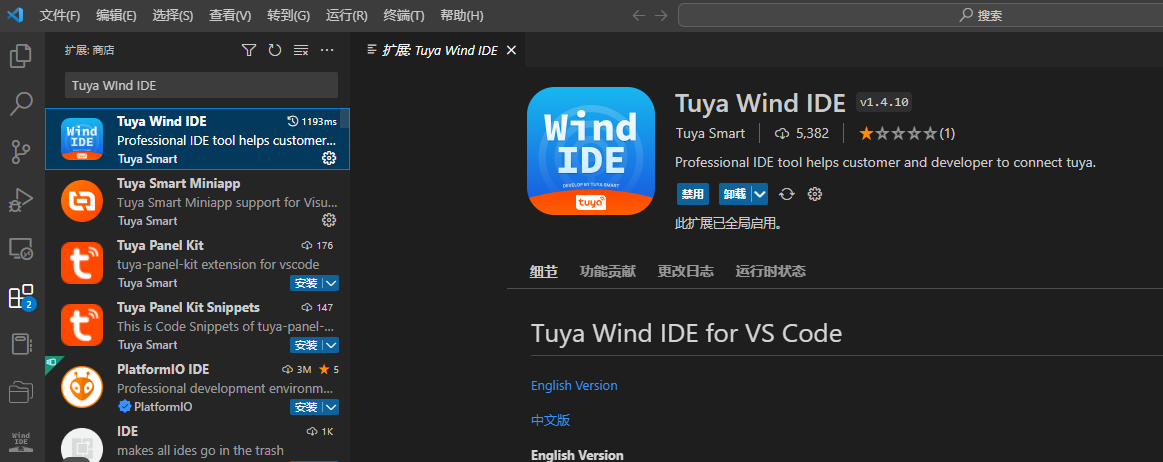1163x462 pixels.
Task: Install Tuya Panel Kit with 安装 button
Action: coord(306,283)
